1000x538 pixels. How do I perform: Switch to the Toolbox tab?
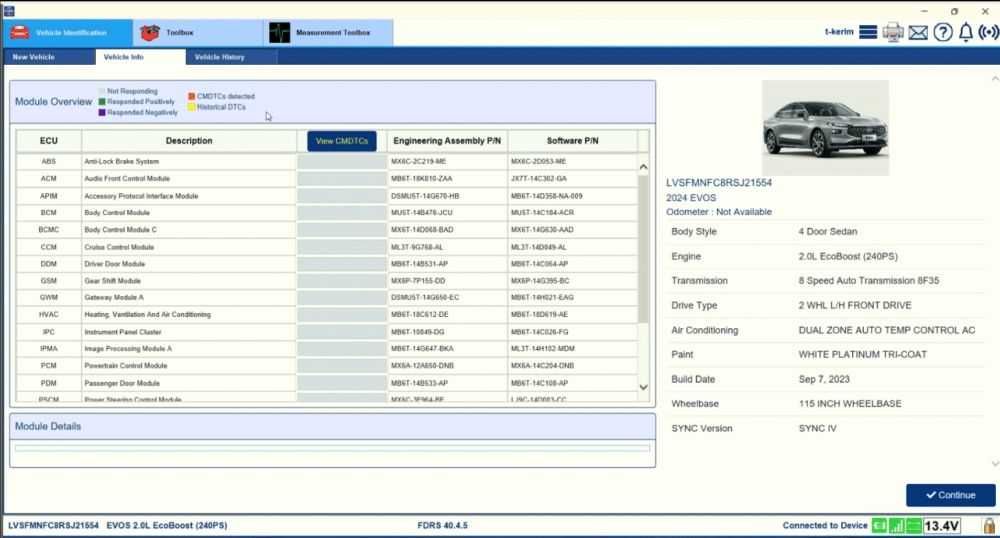click(x=198, y=33)
